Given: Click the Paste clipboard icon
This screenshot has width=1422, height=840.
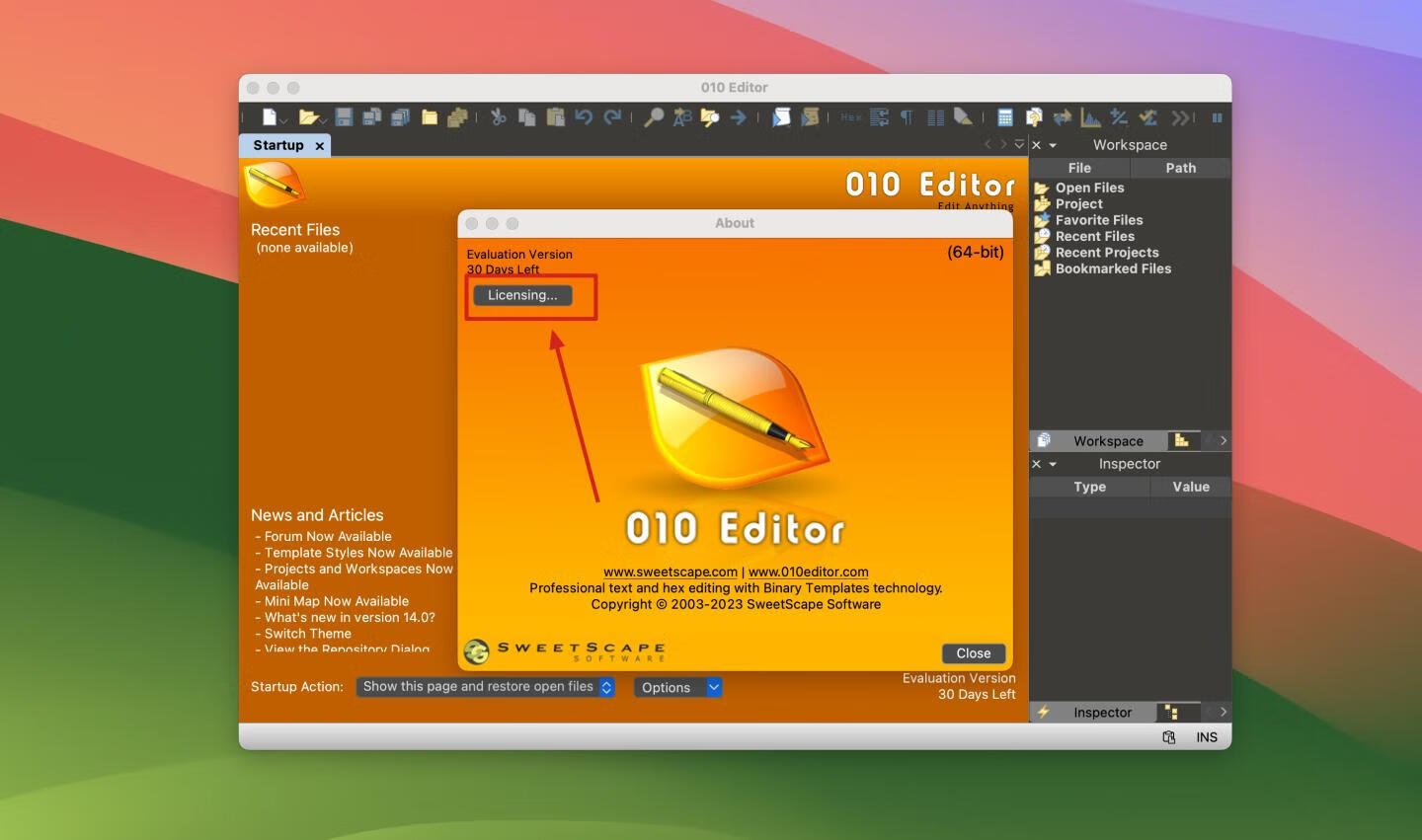Looking at the screenshot, I should coord(555,117).
